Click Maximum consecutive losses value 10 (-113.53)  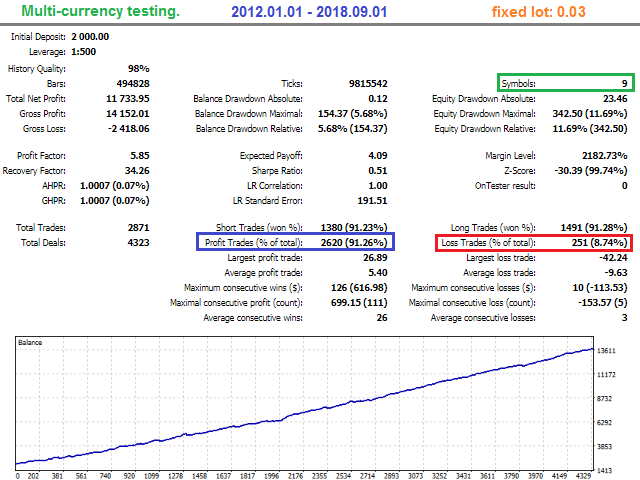click(600, 288)
